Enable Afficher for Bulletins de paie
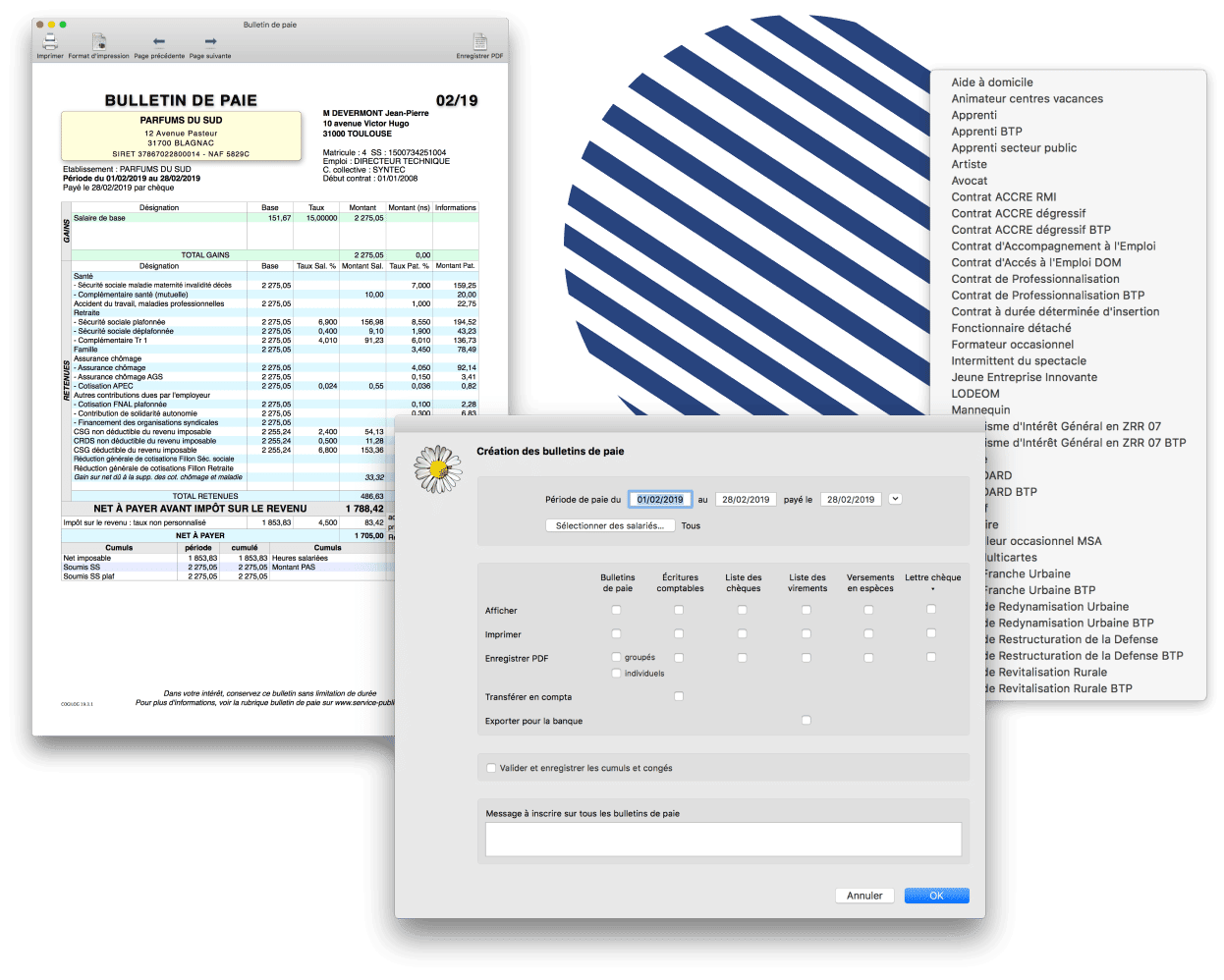The width and height of the screenshot is (1224, 980). tap(616, 610)
